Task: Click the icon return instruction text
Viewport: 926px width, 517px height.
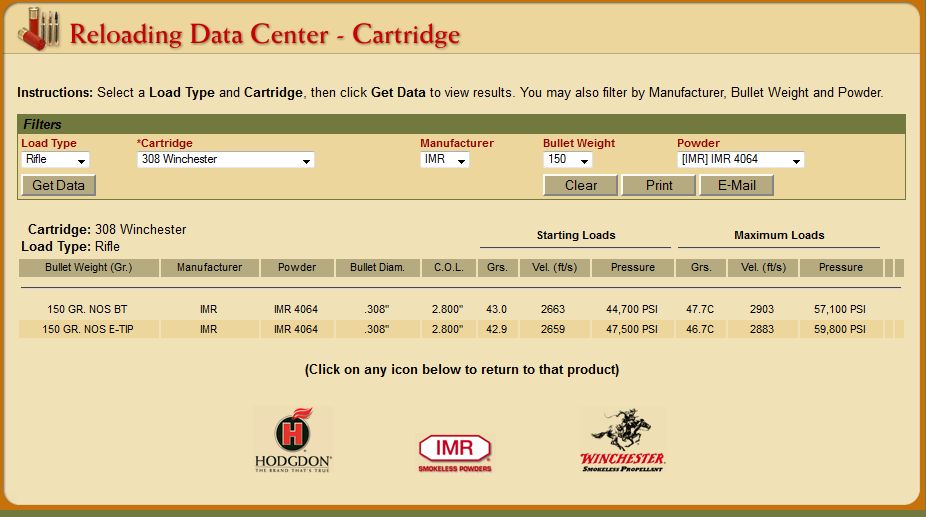Action: pos(462,370)
